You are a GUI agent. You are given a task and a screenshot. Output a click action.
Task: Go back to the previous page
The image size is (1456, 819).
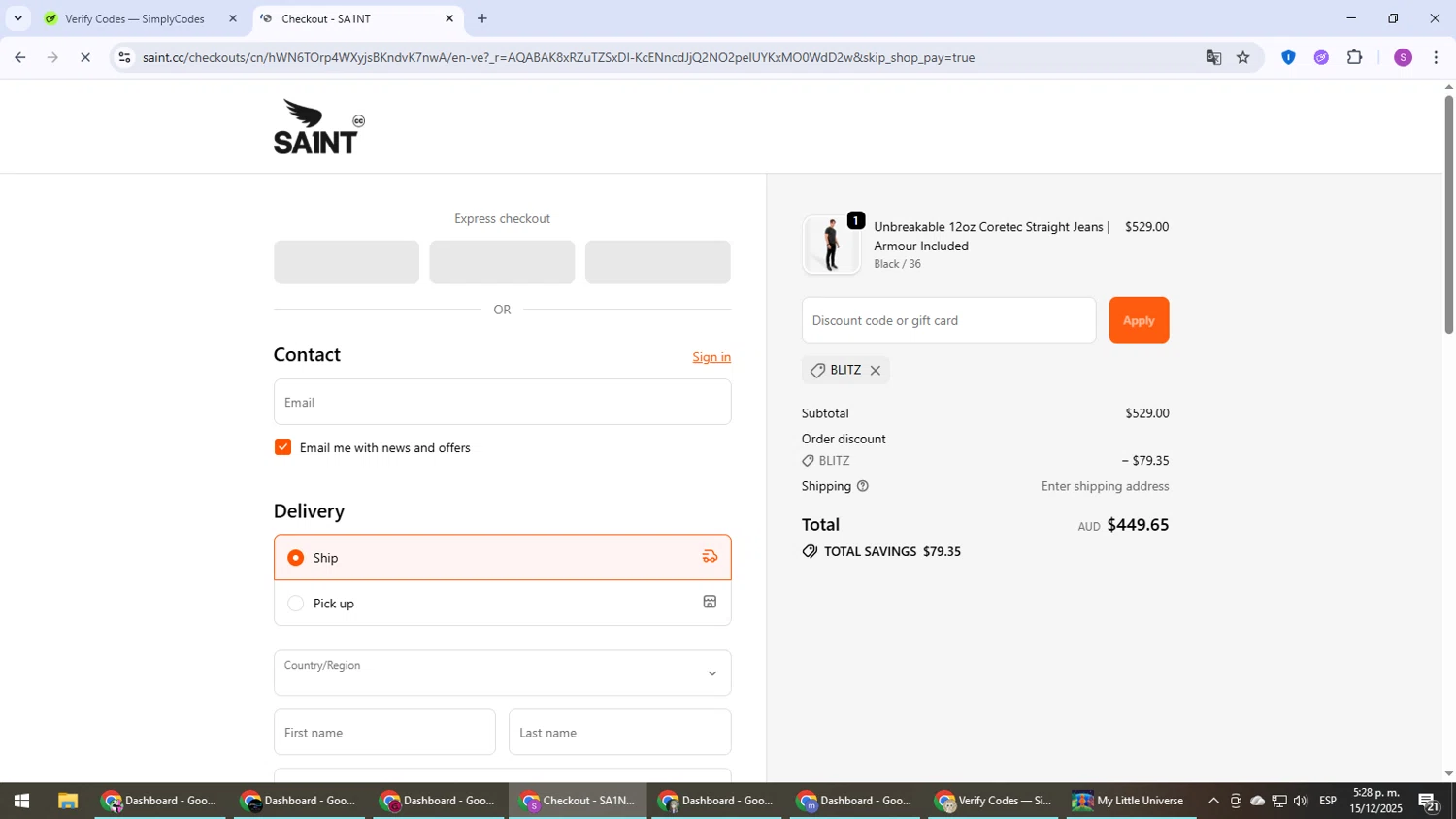[19, 57]
